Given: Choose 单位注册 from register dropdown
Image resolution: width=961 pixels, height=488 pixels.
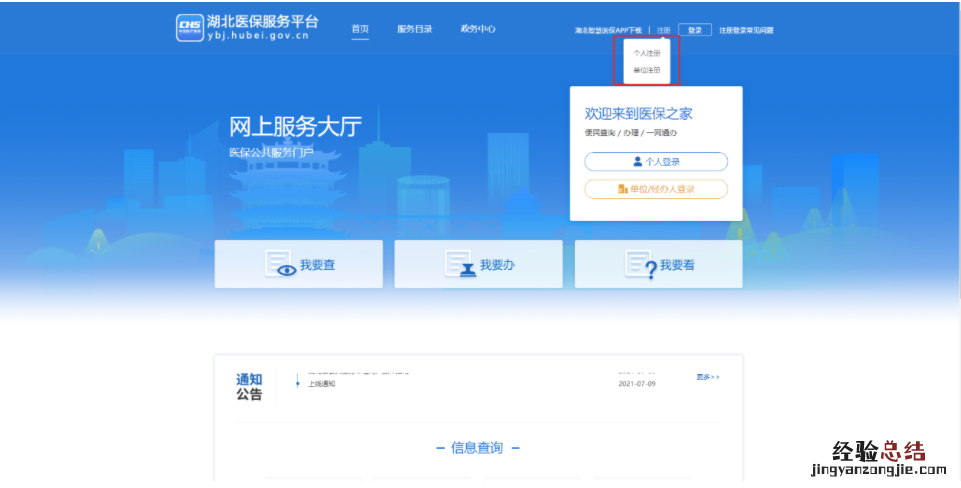Looking at the screenshot, I should (x=647, y=71).
